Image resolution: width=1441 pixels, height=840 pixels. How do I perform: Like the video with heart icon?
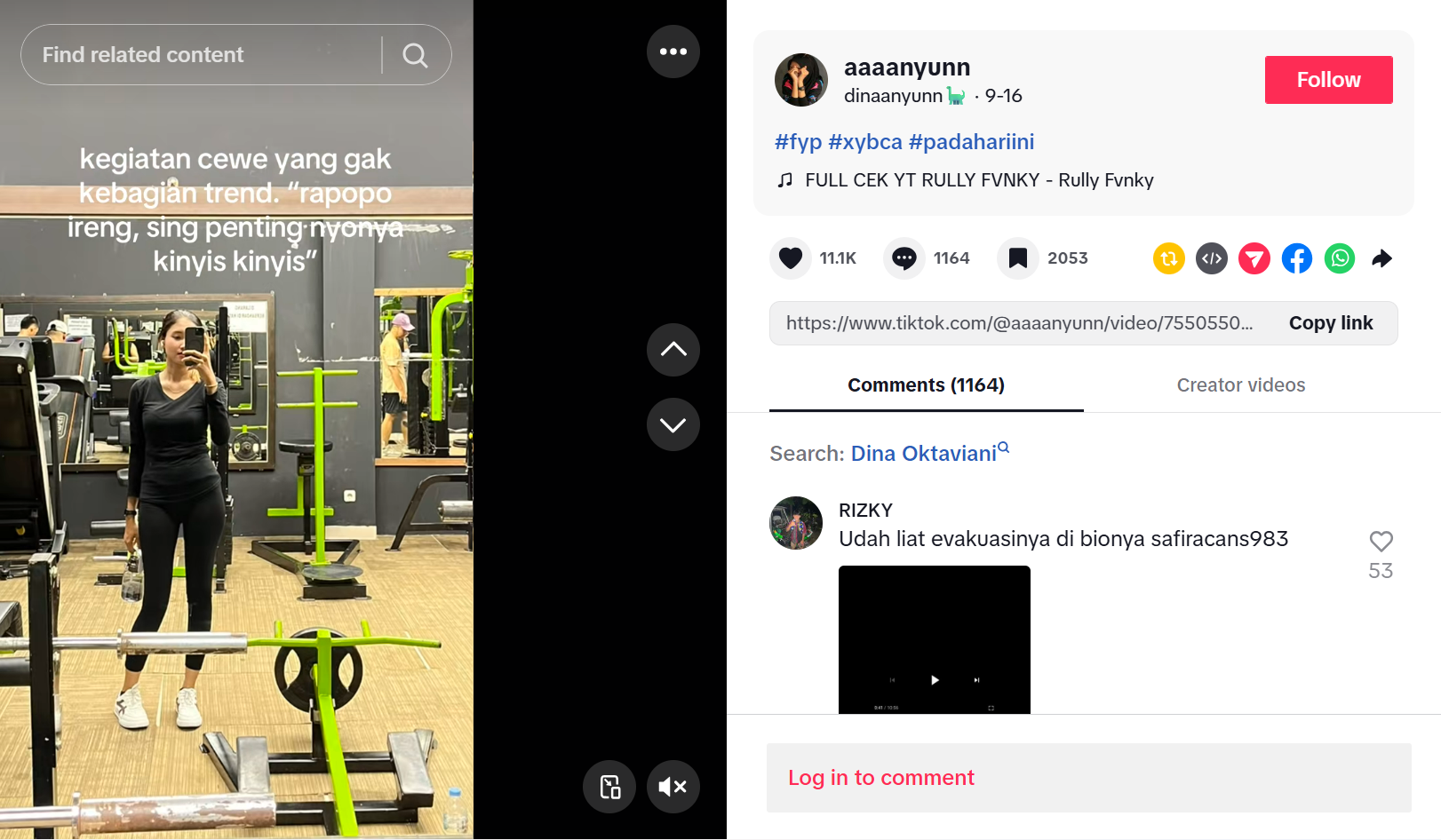[x=791, y=258]
